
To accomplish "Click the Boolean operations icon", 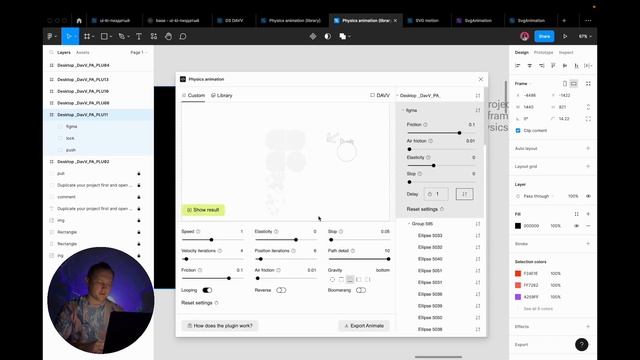I will (x=343, y=36).
